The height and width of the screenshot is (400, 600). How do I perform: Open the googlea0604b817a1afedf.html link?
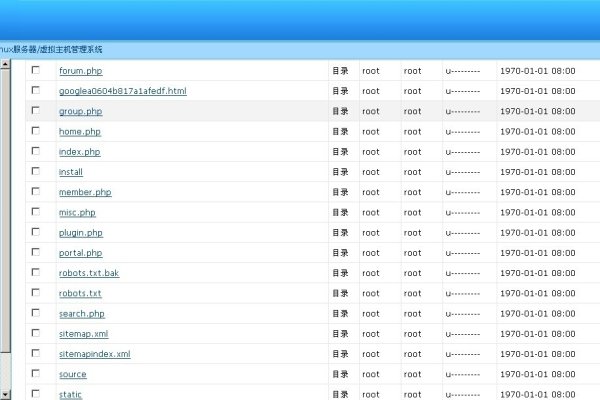[x=122, y=91]
